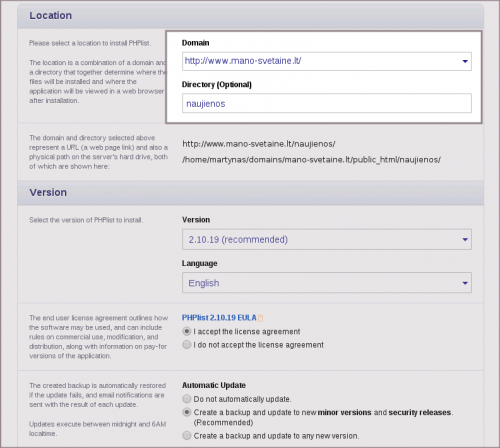Screen dimensions: 500x448
Task: Click the Directory input containing naujienos
Action: (x=327, y=103)
